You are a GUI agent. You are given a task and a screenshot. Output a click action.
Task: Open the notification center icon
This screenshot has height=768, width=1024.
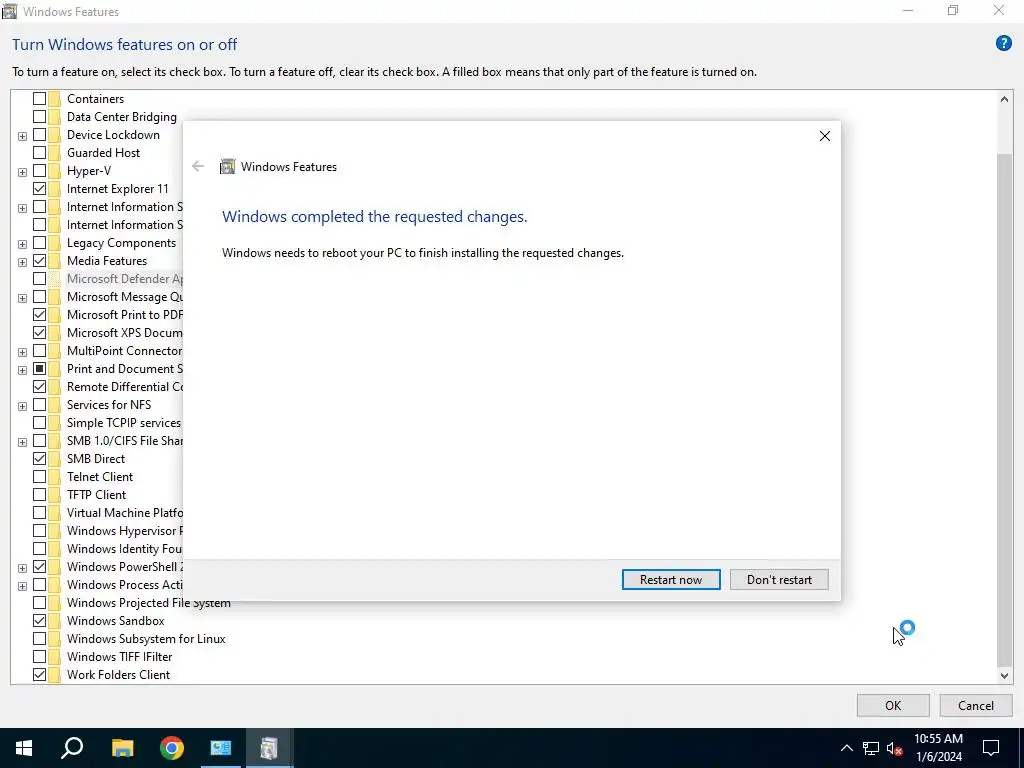[991, 748]
